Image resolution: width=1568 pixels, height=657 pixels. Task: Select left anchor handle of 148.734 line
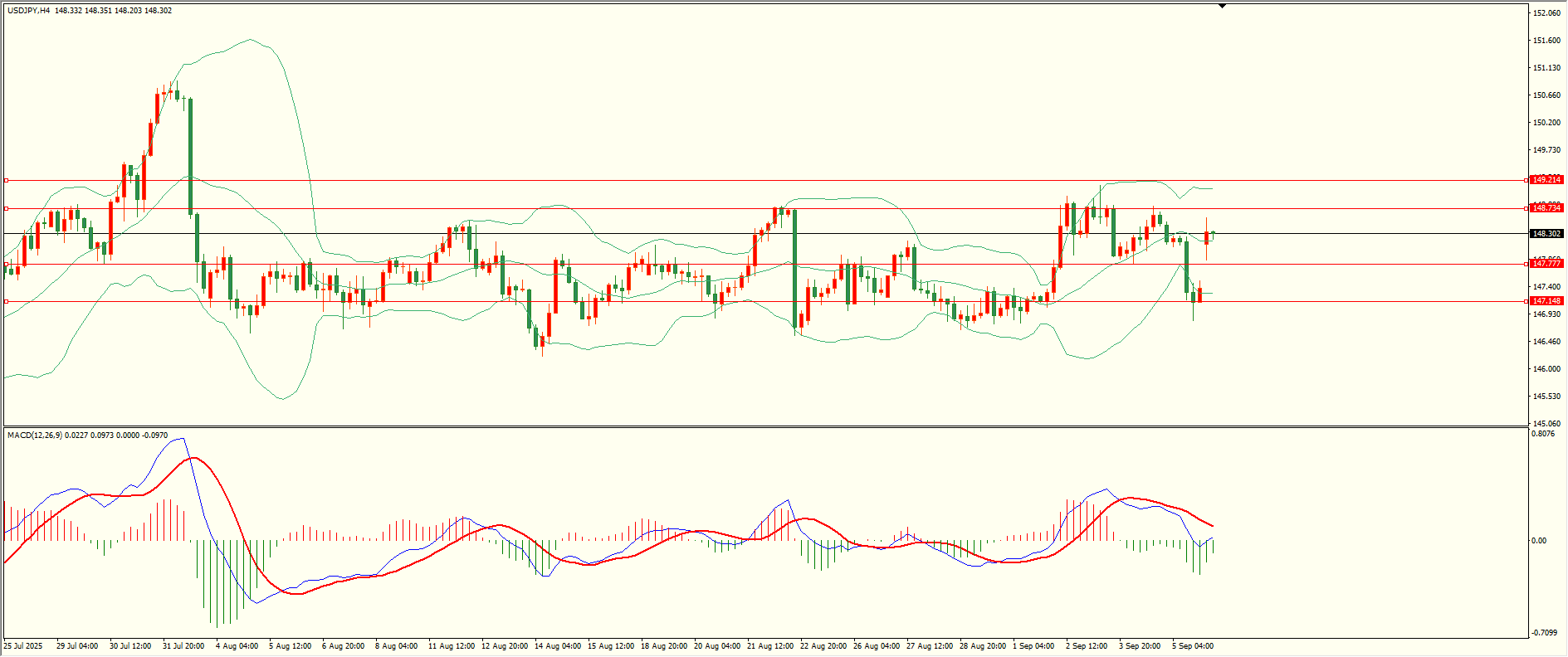(x=6, y=208)
